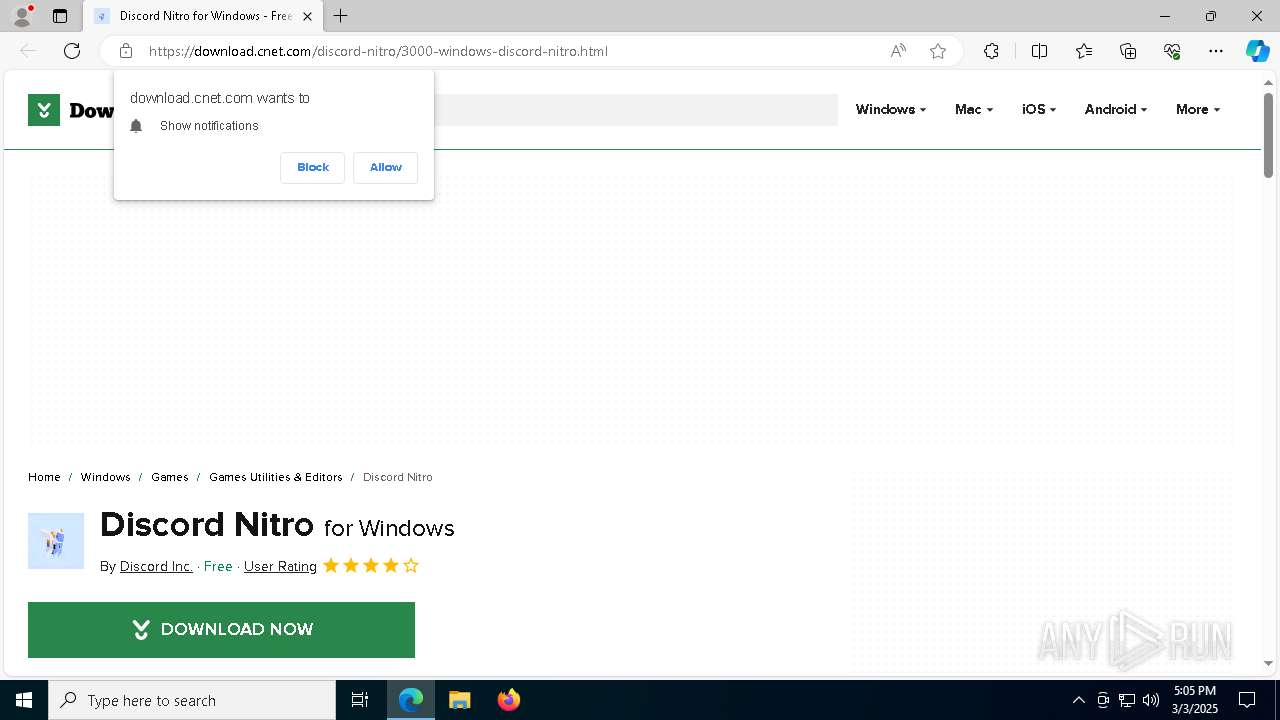The width and height of the screenshot is (1280, 720).
Task: Open Collections icon
Action: point(1128,51)
